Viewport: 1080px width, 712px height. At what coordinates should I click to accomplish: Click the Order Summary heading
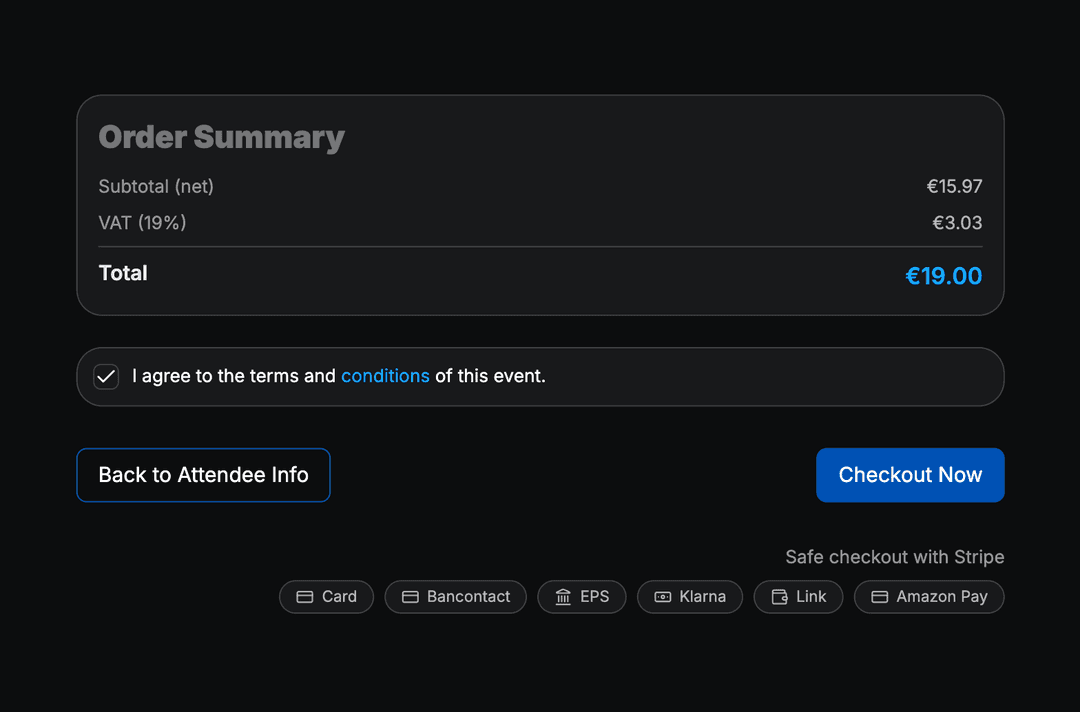pos(221,137)
